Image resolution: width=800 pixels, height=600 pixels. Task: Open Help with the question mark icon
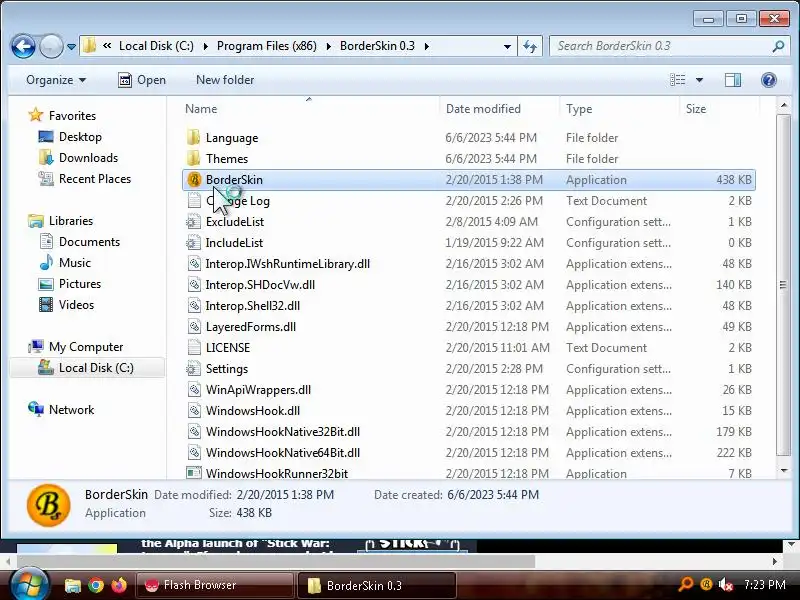[x=768, y=80]
